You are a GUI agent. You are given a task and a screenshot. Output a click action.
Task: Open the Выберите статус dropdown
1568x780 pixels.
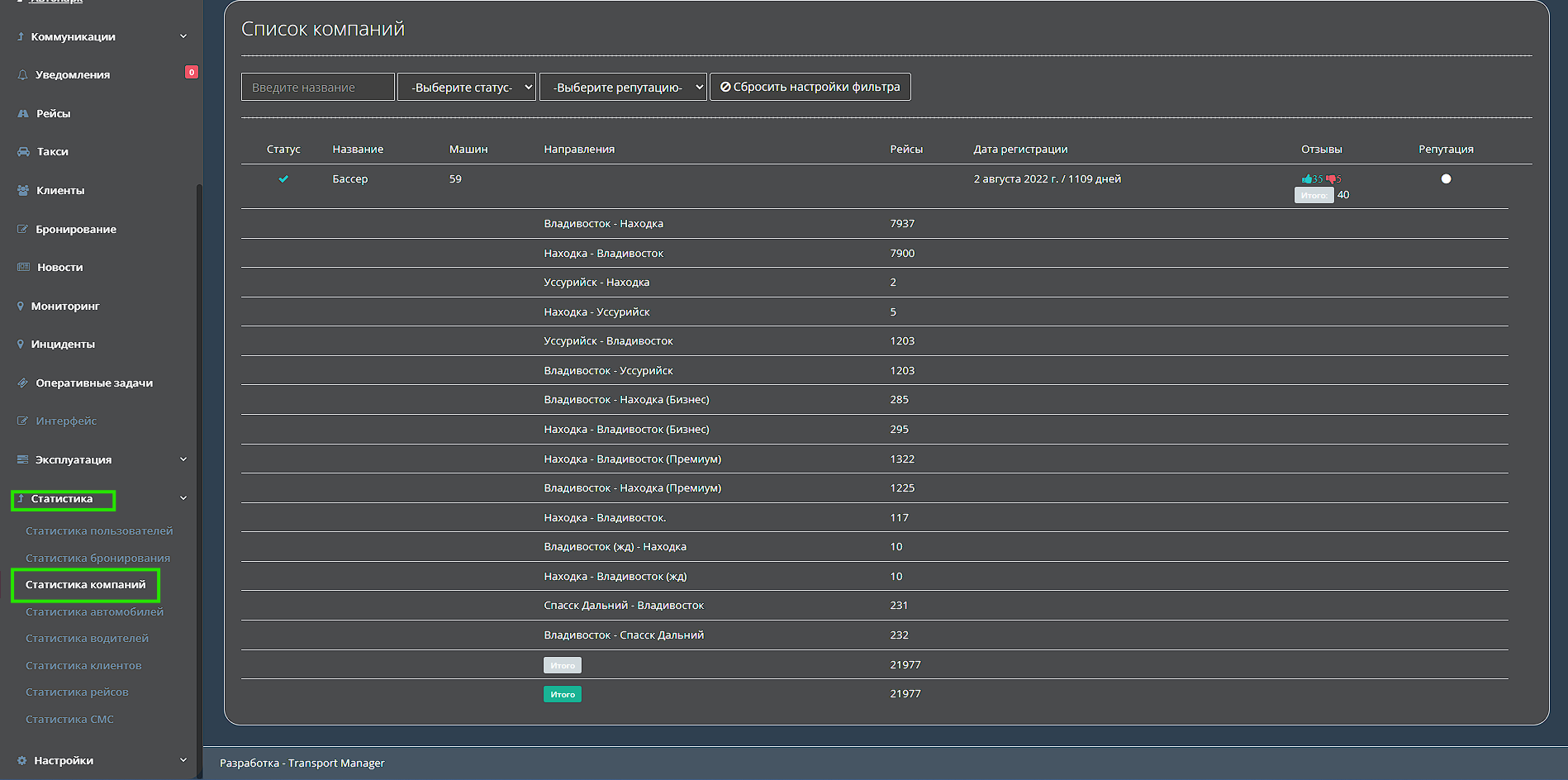click(467, 88)
